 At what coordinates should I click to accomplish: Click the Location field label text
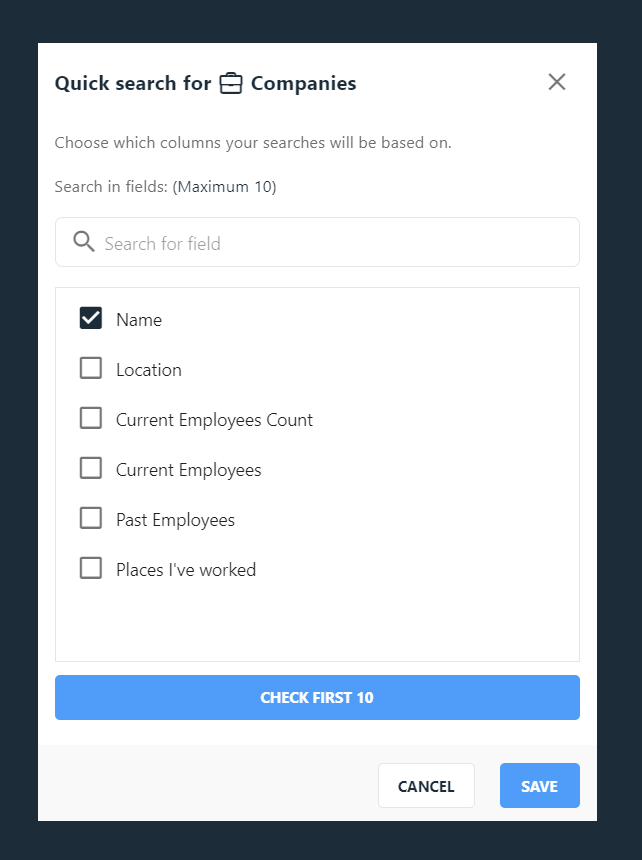click(x=149, y=370)
